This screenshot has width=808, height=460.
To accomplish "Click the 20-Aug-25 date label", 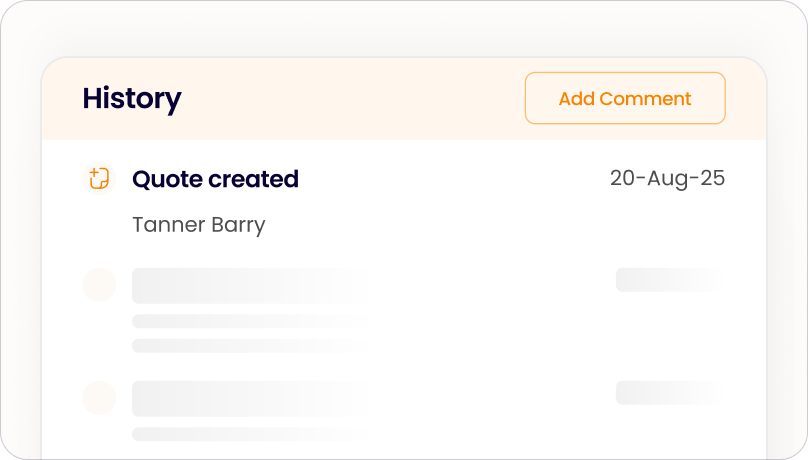I will 667,179.
